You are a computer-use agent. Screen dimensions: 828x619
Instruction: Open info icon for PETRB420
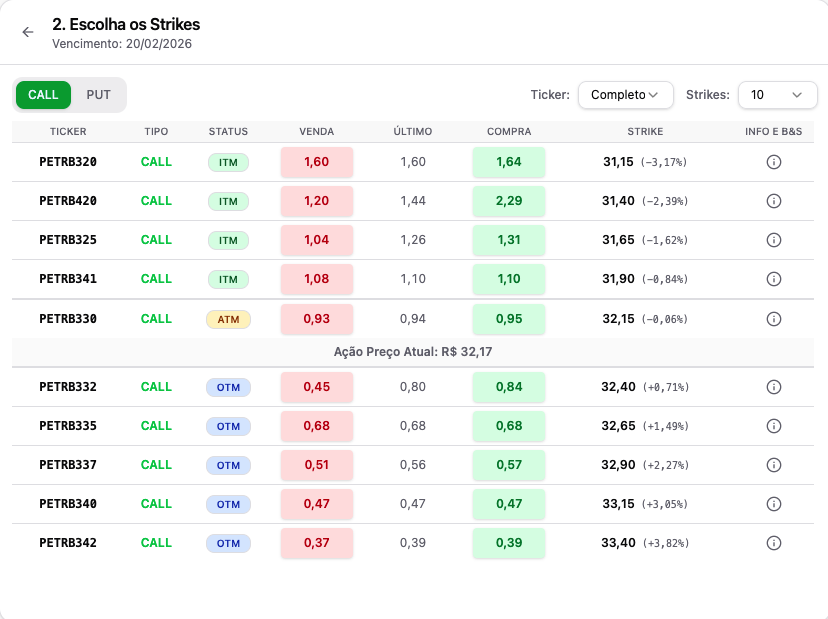click(774, 201)
